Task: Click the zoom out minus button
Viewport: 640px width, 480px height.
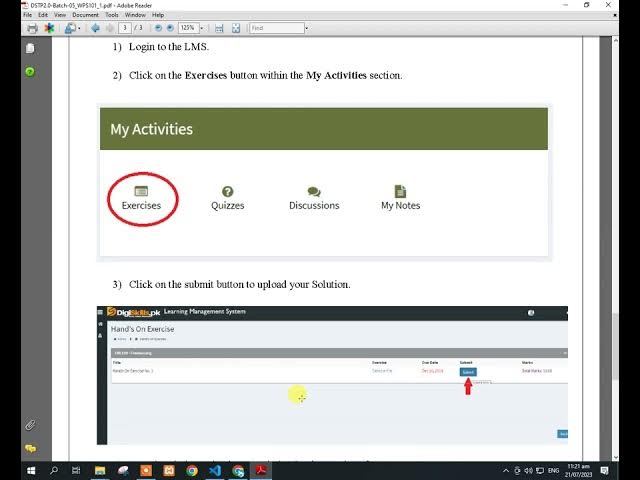Action: [x=158, y=28]
